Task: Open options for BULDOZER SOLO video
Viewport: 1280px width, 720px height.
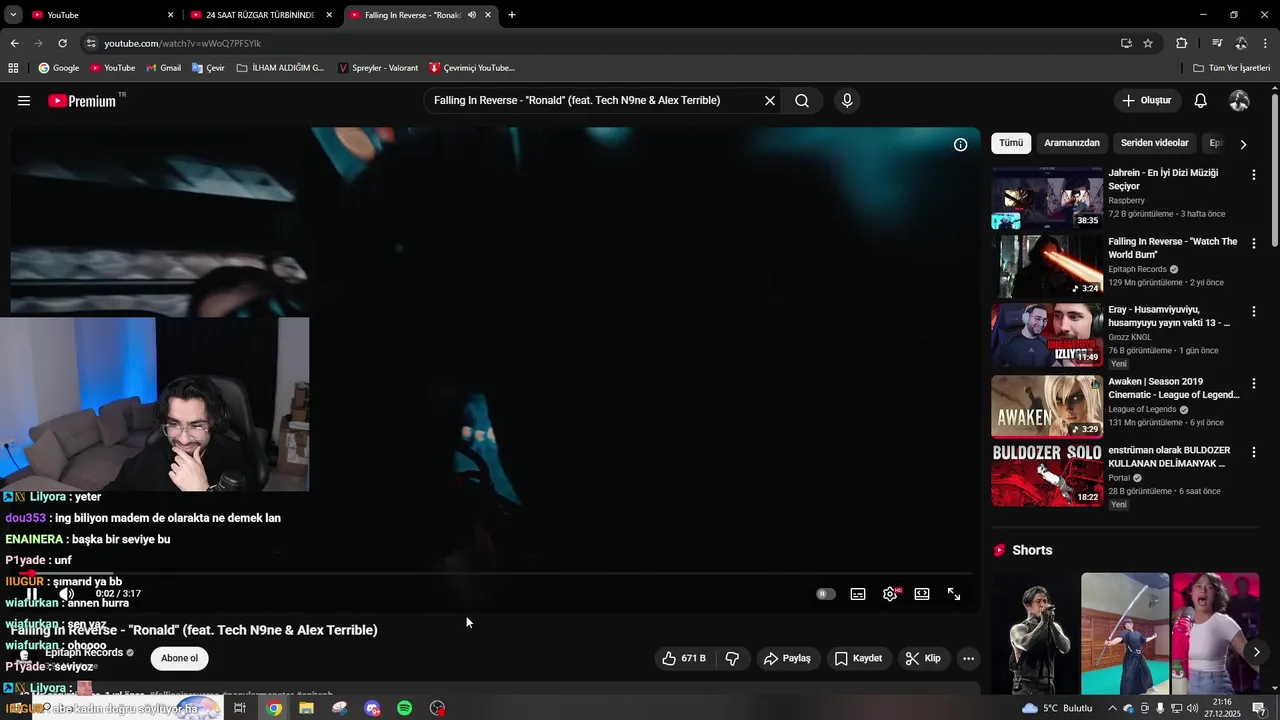Action: pyautogui.click(x=1254, y=453)
